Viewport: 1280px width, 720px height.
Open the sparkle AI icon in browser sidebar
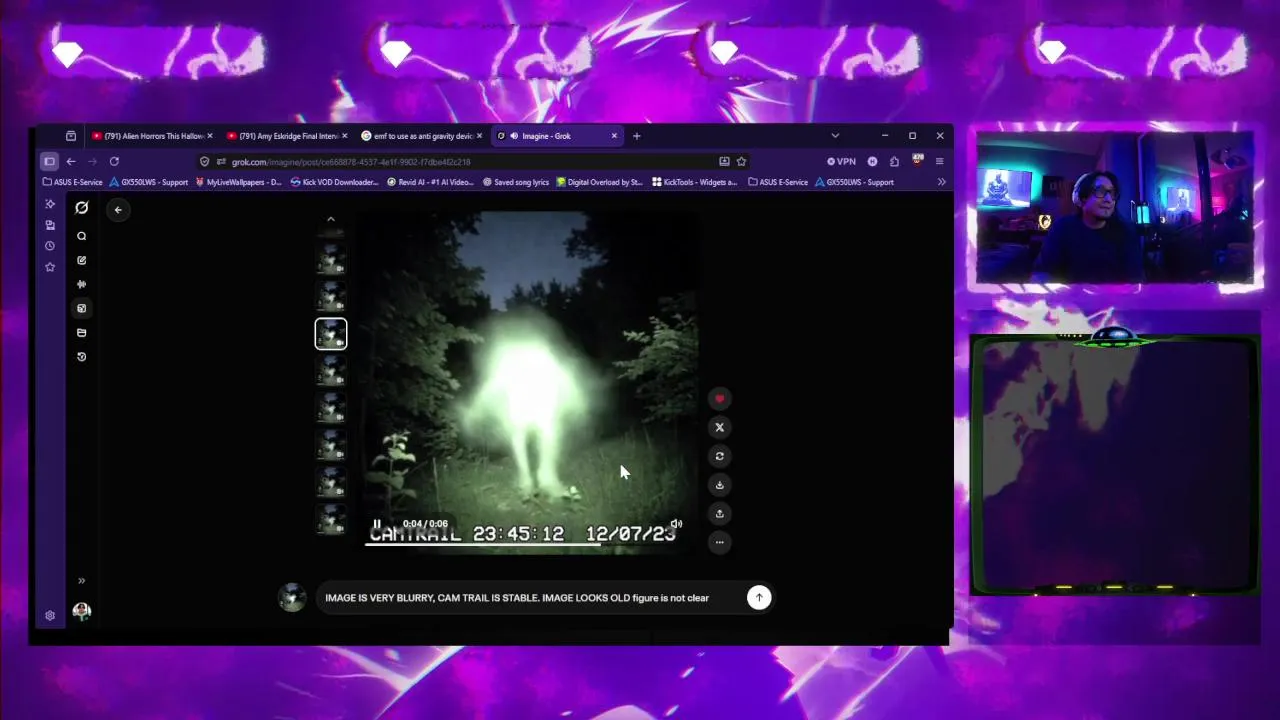click(x=50, y=204)
